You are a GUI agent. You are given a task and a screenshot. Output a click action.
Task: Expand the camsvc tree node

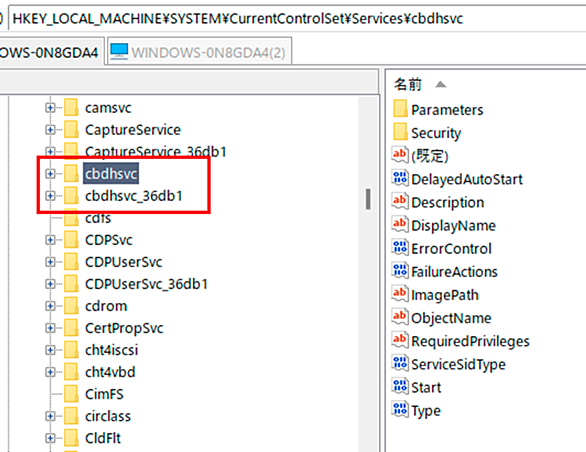coord(50,108)
